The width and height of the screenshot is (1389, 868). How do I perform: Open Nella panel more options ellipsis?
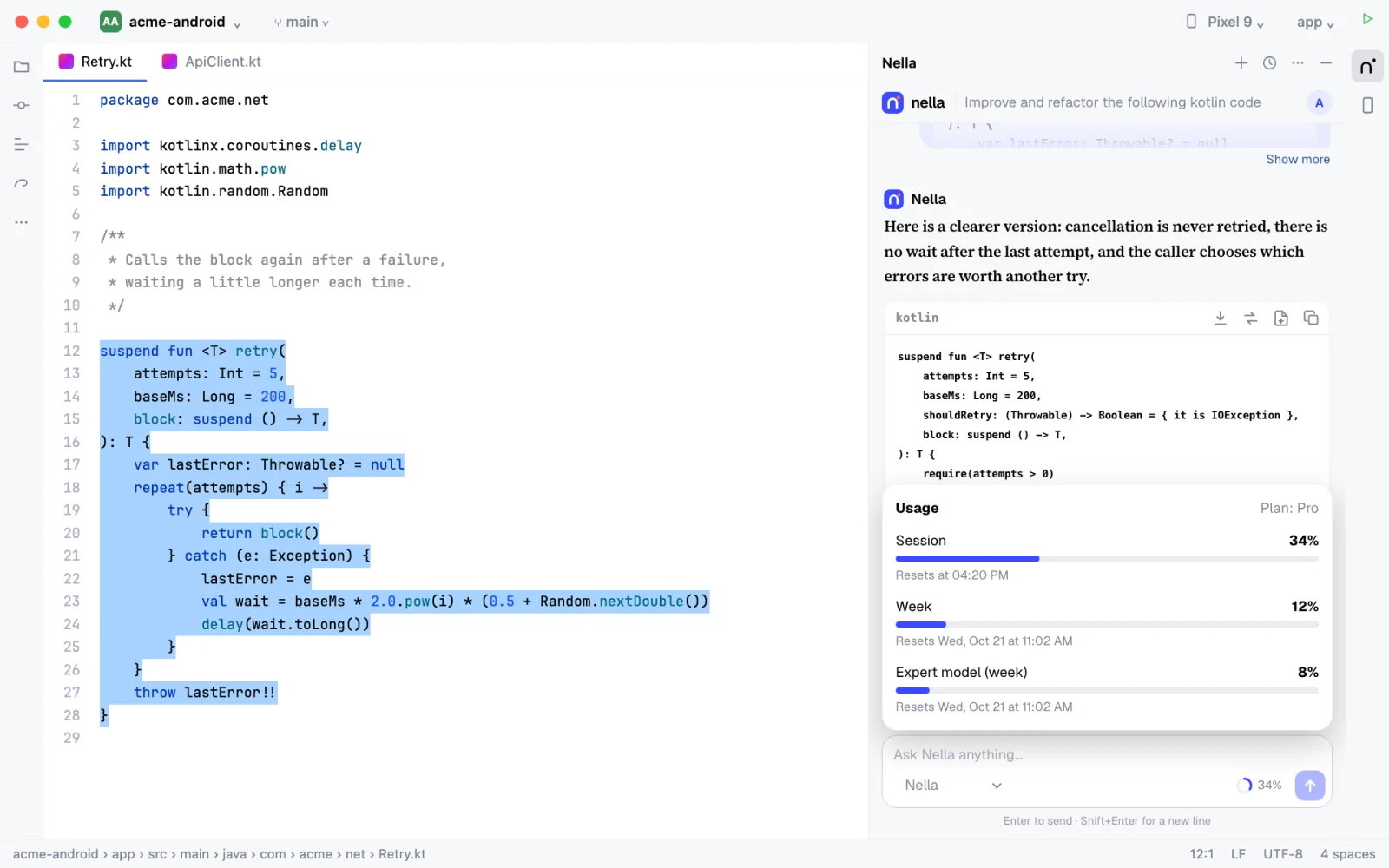coord(1298,63)
